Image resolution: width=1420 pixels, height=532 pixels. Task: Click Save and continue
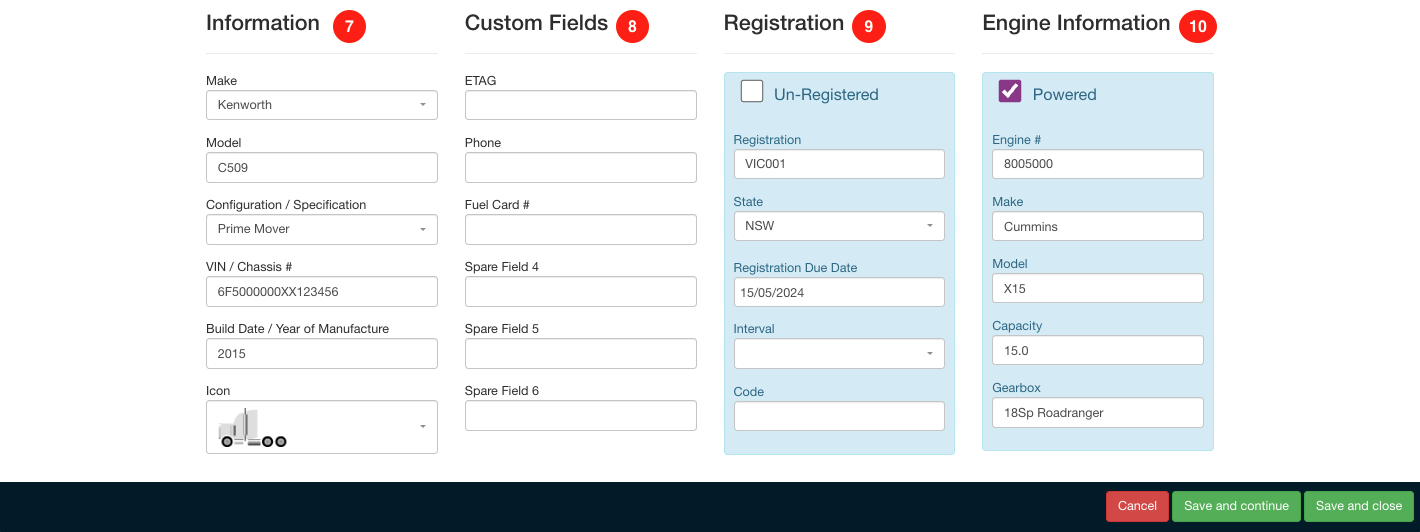pos(1236,506)
